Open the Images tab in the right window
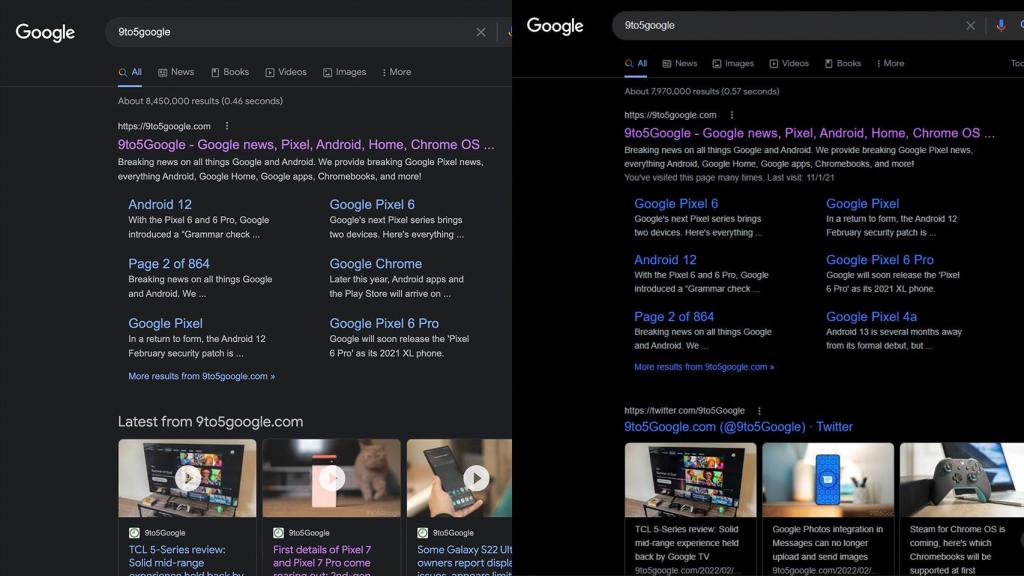1024x576 pixels. tap(733, 63)
